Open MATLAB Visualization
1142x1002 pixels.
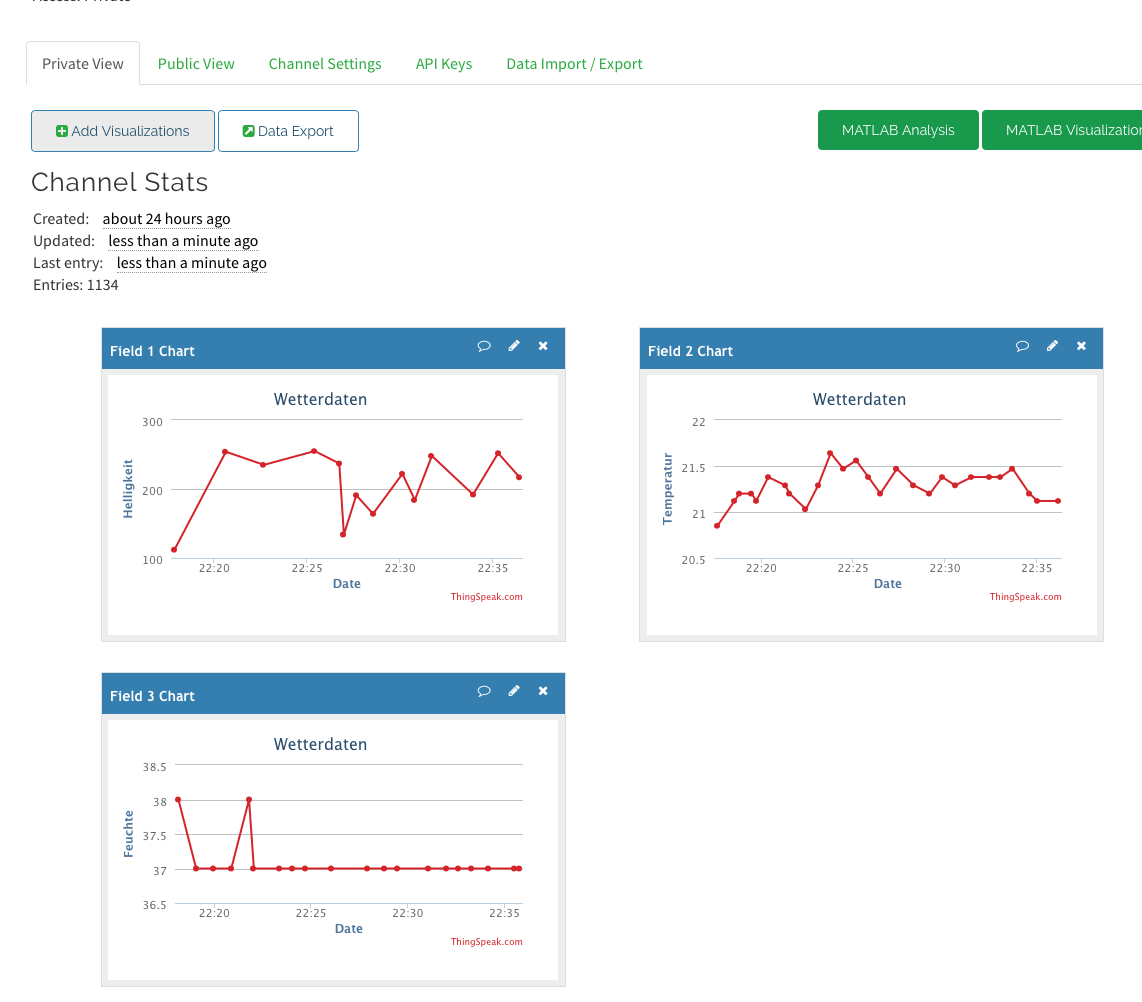click(1063, 130)
